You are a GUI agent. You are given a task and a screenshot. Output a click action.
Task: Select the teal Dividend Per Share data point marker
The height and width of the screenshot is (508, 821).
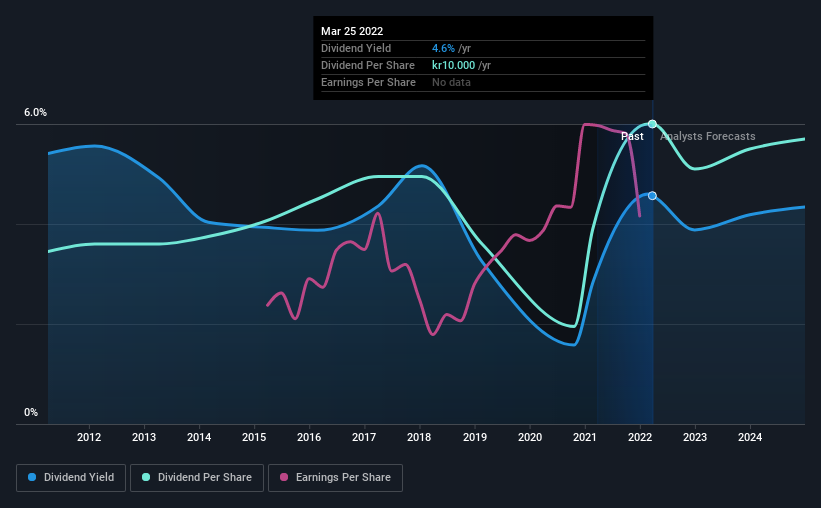point(652,124)
